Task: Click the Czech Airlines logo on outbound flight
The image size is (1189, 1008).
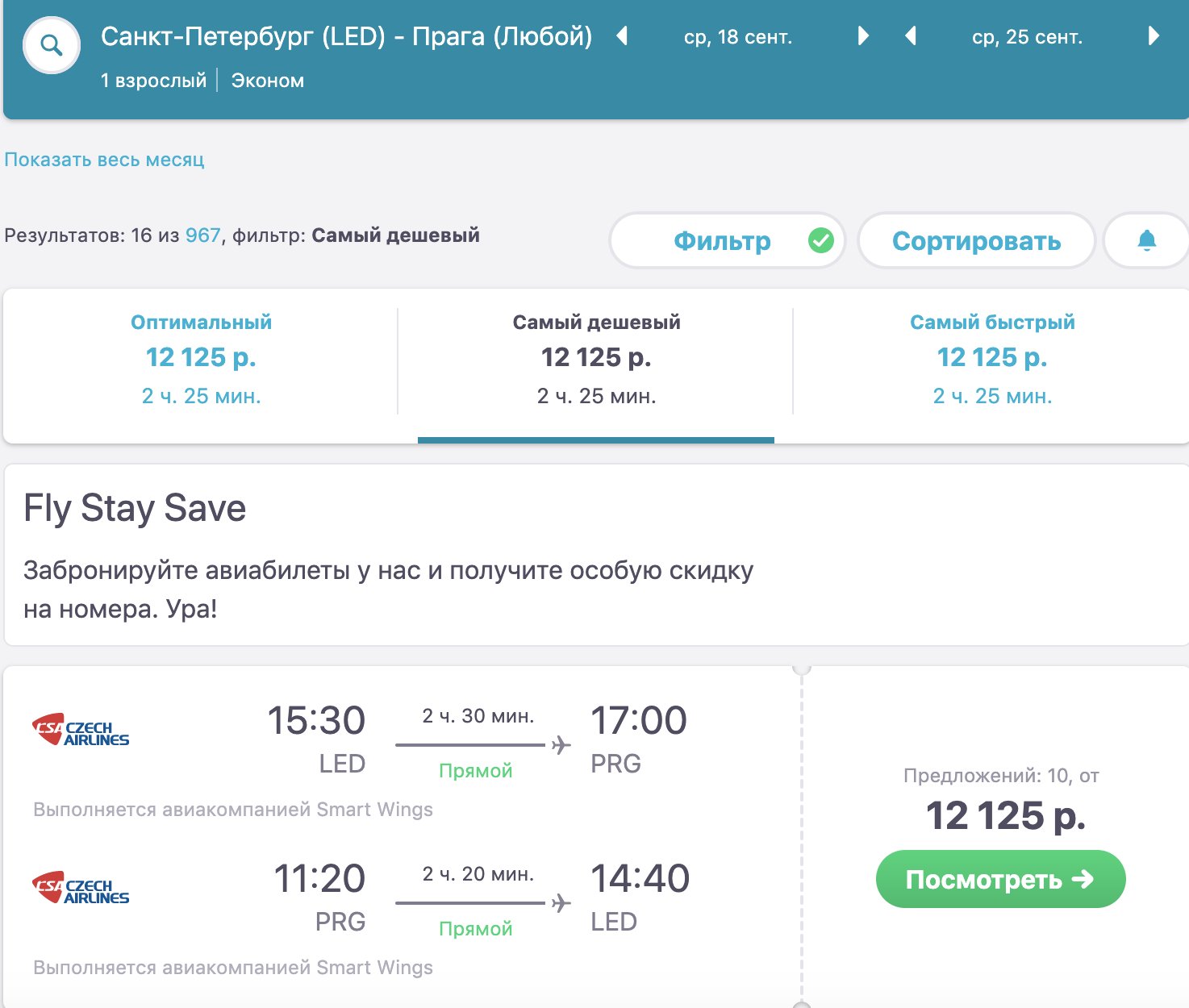Action: click(x=81, y=731)
